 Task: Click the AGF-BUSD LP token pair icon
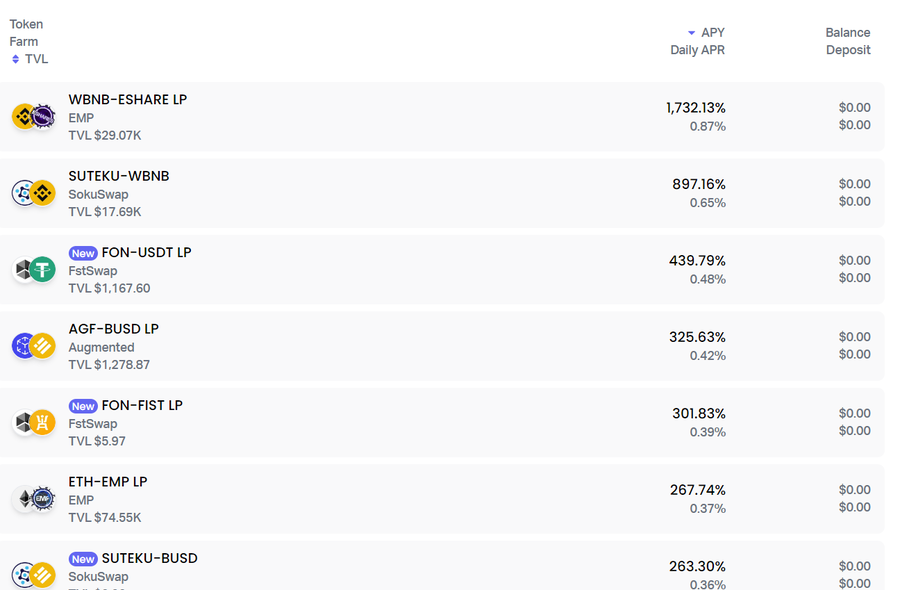33,346
